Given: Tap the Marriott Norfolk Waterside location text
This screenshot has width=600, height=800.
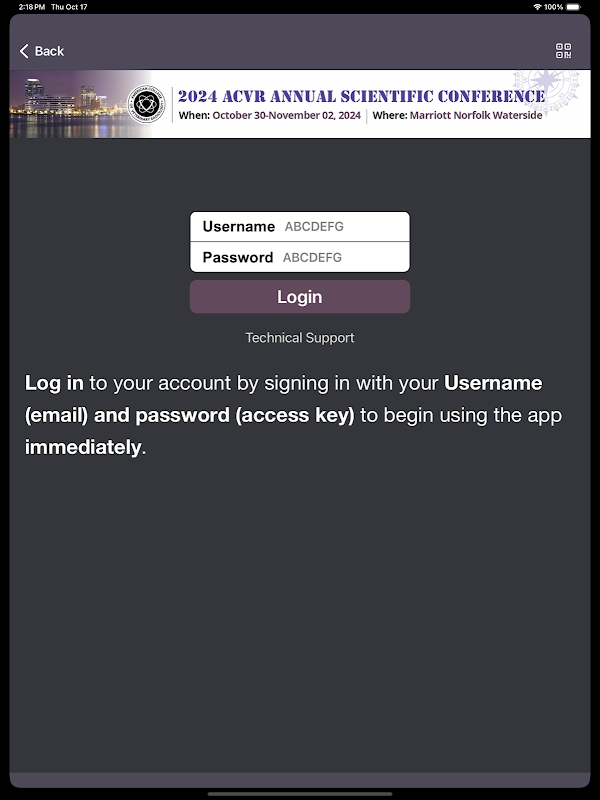Looking at the screenshot, I should tap(476, 115).
